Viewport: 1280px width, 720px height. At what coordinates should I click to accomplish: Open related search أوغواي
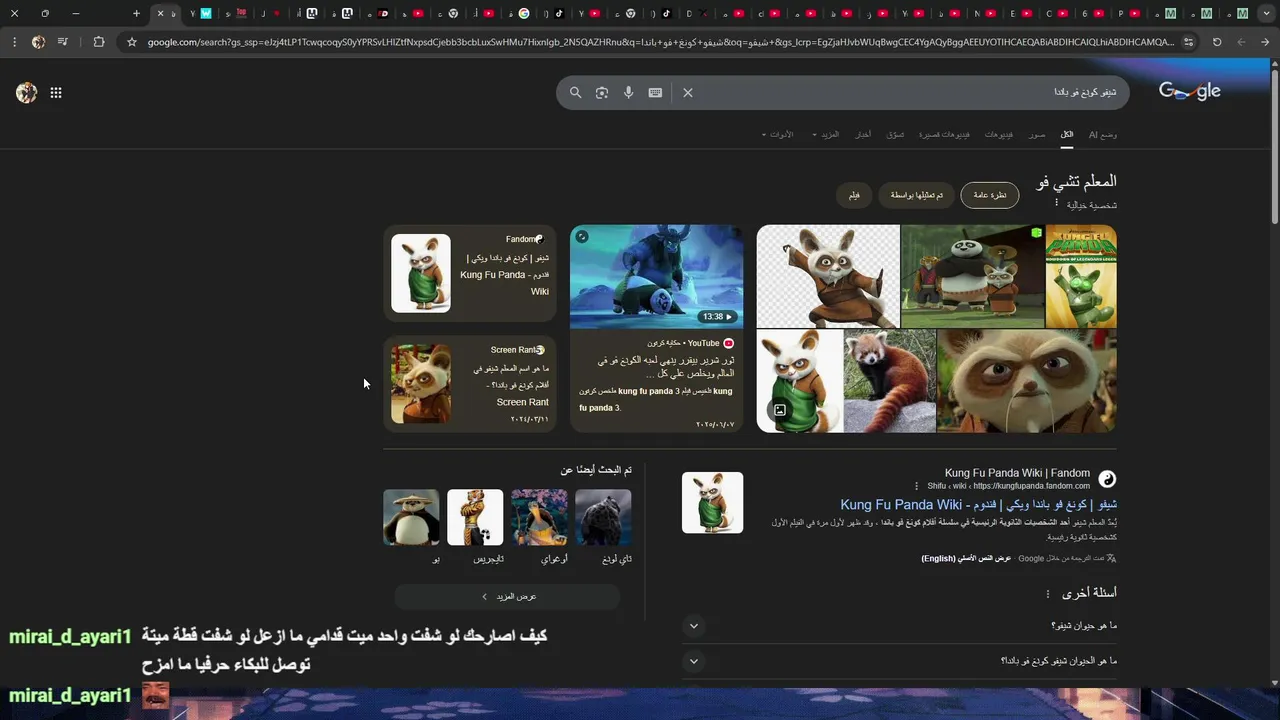[x=539, y=525]
